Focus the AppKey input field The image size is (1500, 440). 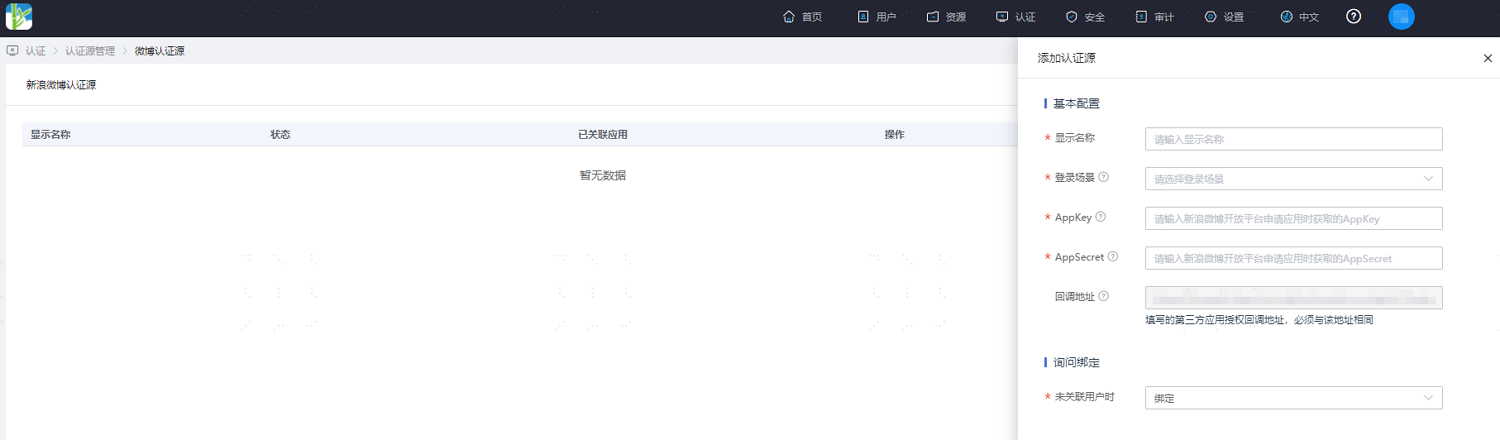pyautogui.click(x=1293, y=218)
